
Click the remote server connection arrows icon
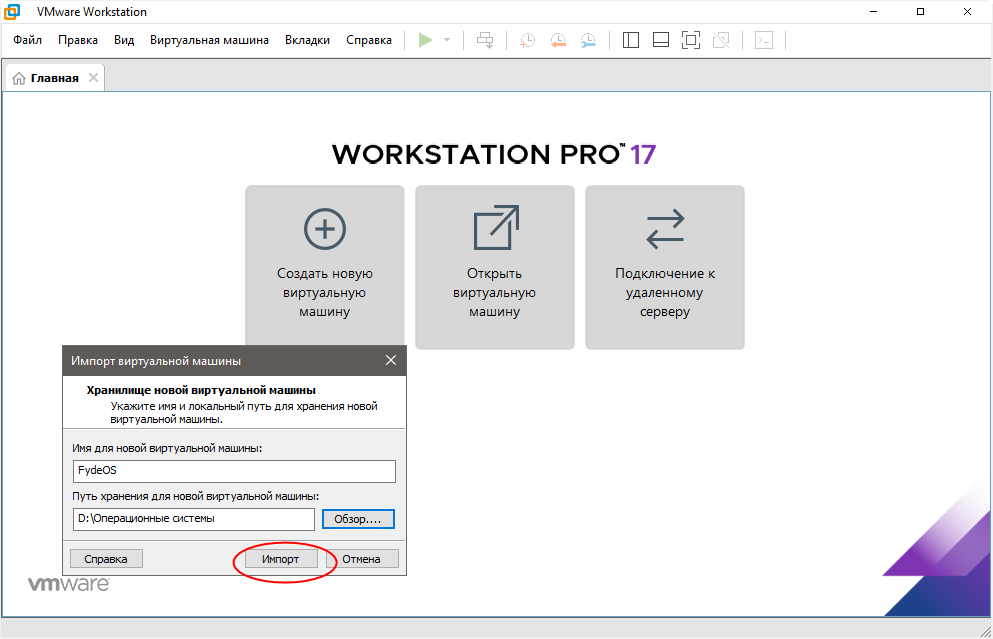[665, 229]
